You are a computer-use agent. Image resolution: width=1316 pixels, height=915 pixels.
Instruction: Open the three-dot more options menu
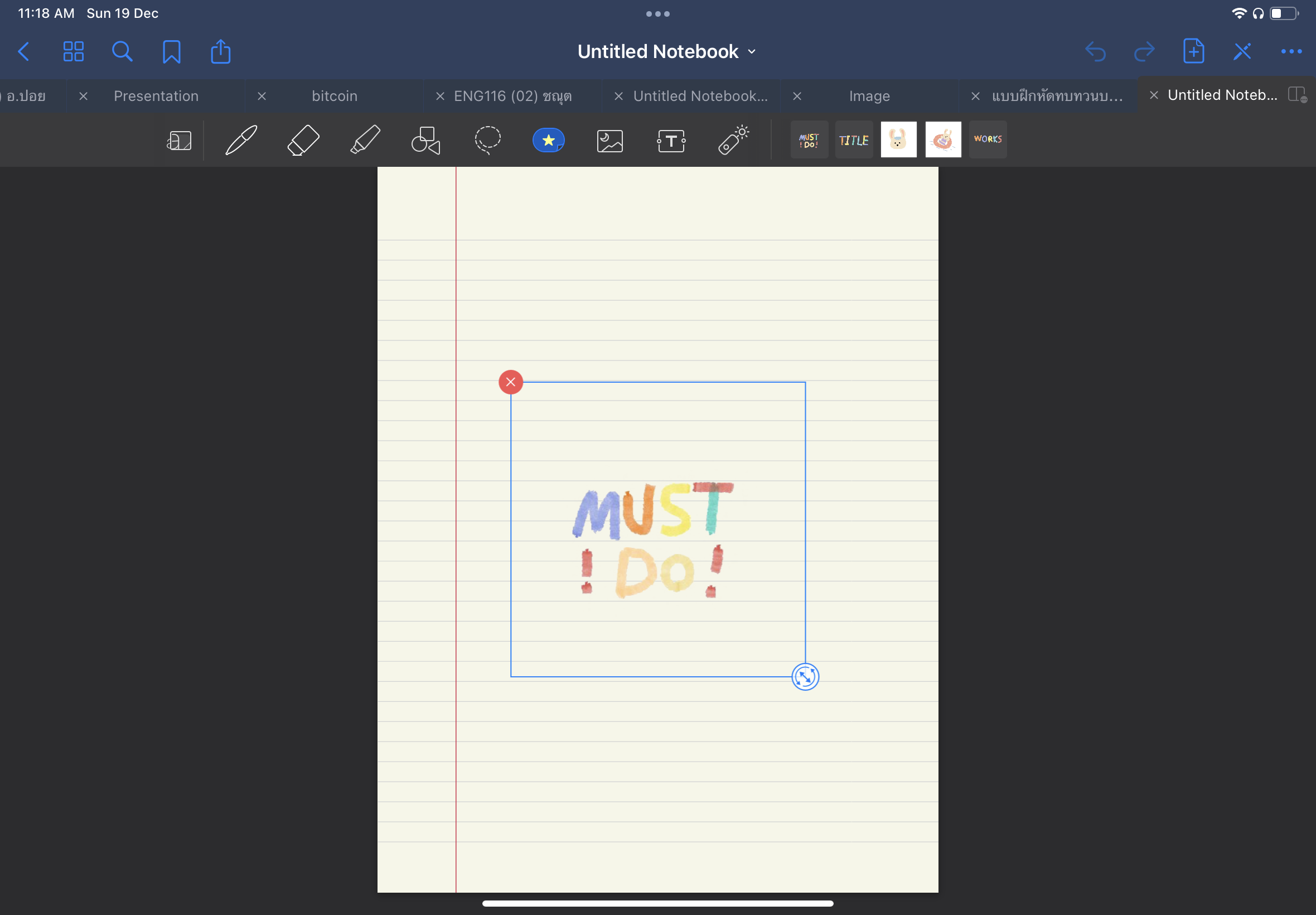1291,51
